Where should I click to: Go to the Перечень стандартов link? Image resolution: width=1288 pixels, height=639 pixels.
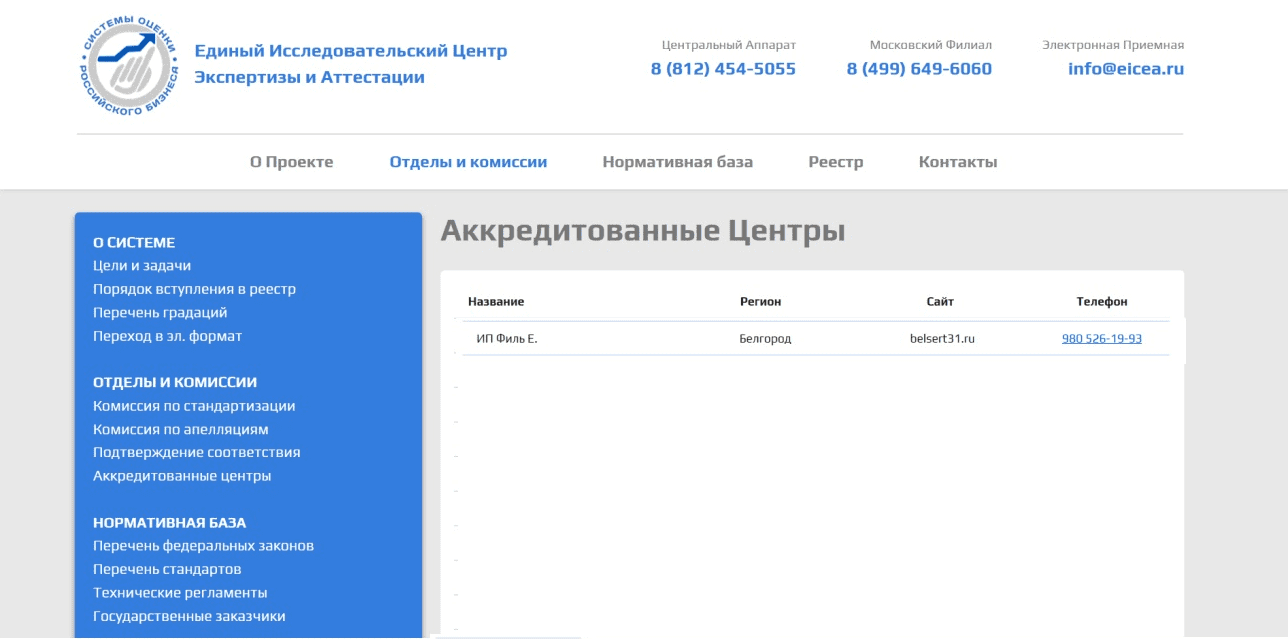coord(167,569)
